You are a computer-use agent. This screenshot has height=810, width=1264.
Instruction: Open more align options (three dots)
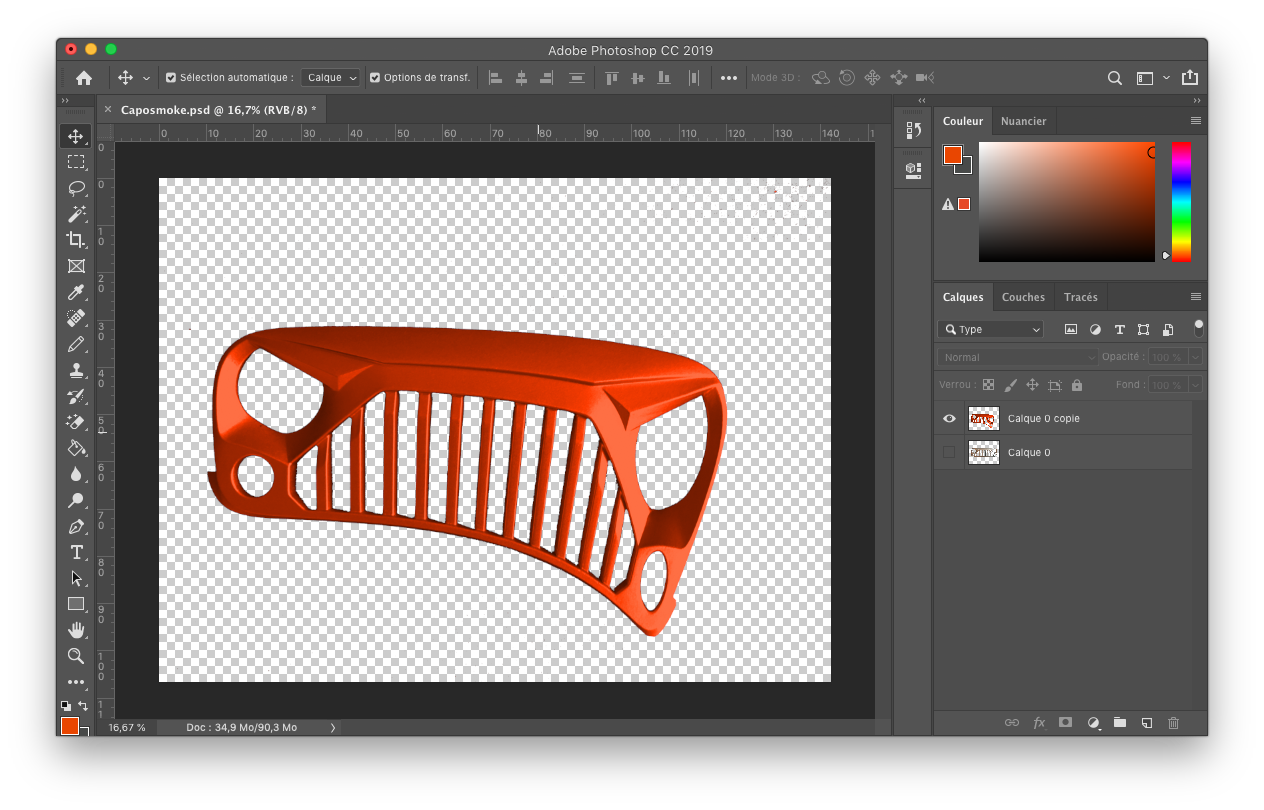point(729,77)
